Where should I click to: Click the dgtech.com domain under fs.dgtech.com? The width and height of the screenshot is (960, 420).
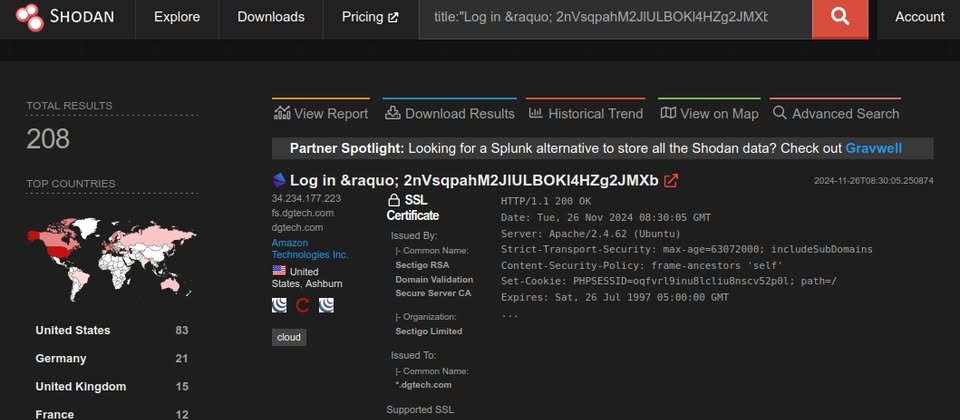[297, 228]
